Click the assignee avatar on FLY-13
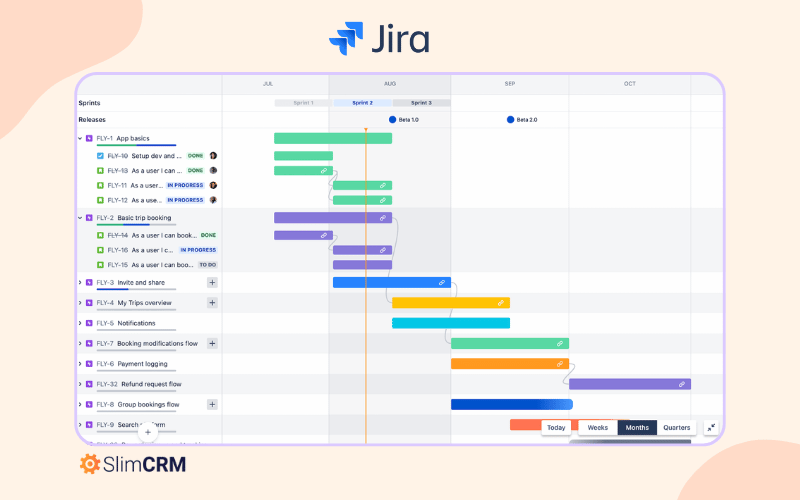 coord(213,170)
